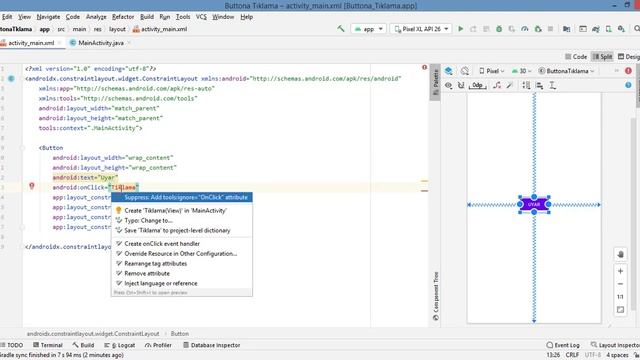Open the vertical Palette side tab

[436, 82]
